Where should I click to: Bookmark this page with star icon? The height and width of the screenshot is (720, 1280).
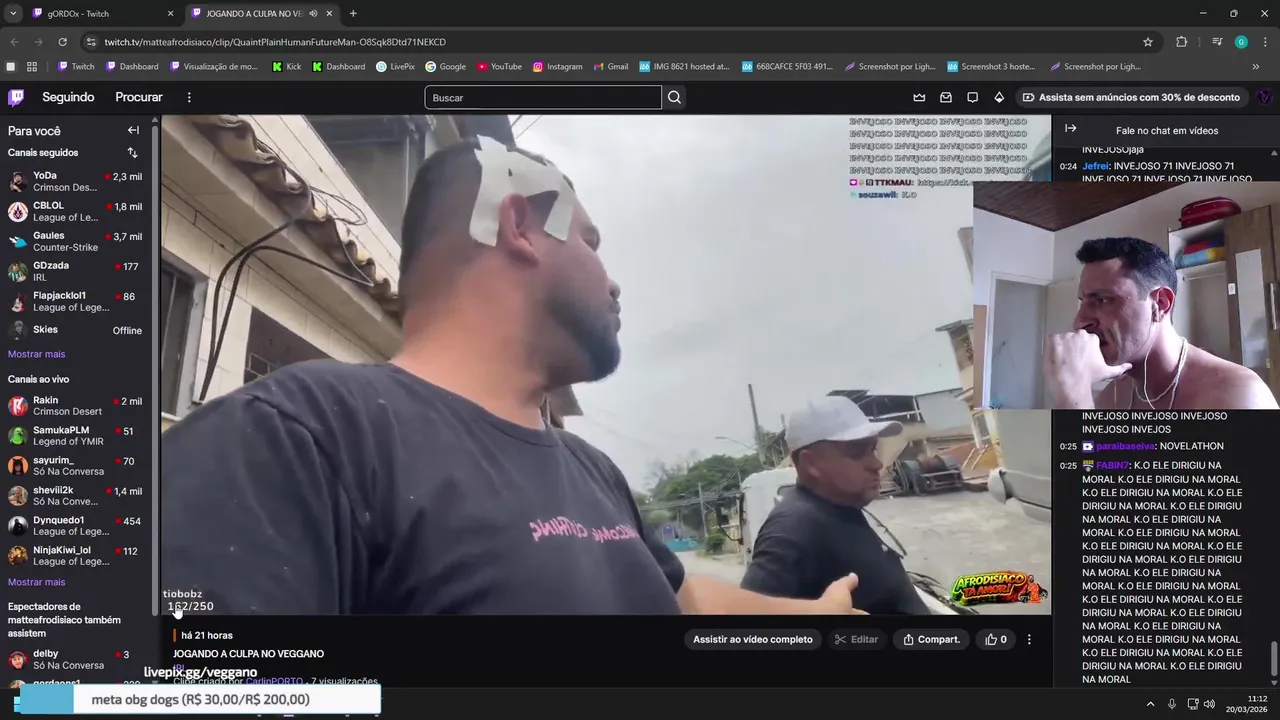point(1148,42)
